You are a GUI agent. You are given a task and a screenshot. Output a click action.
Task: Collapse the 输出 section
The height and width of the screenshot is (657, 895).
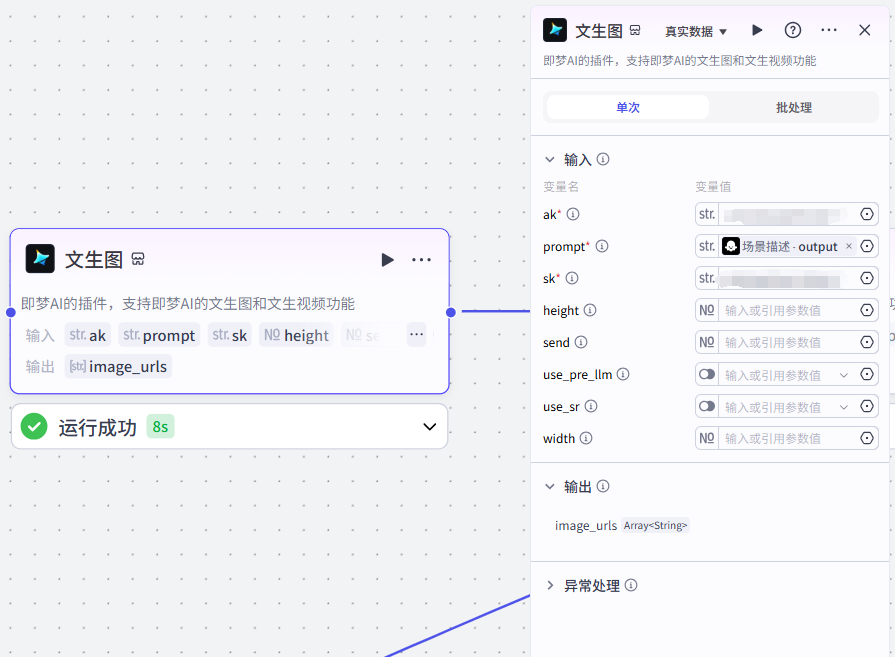coord(550,486)
